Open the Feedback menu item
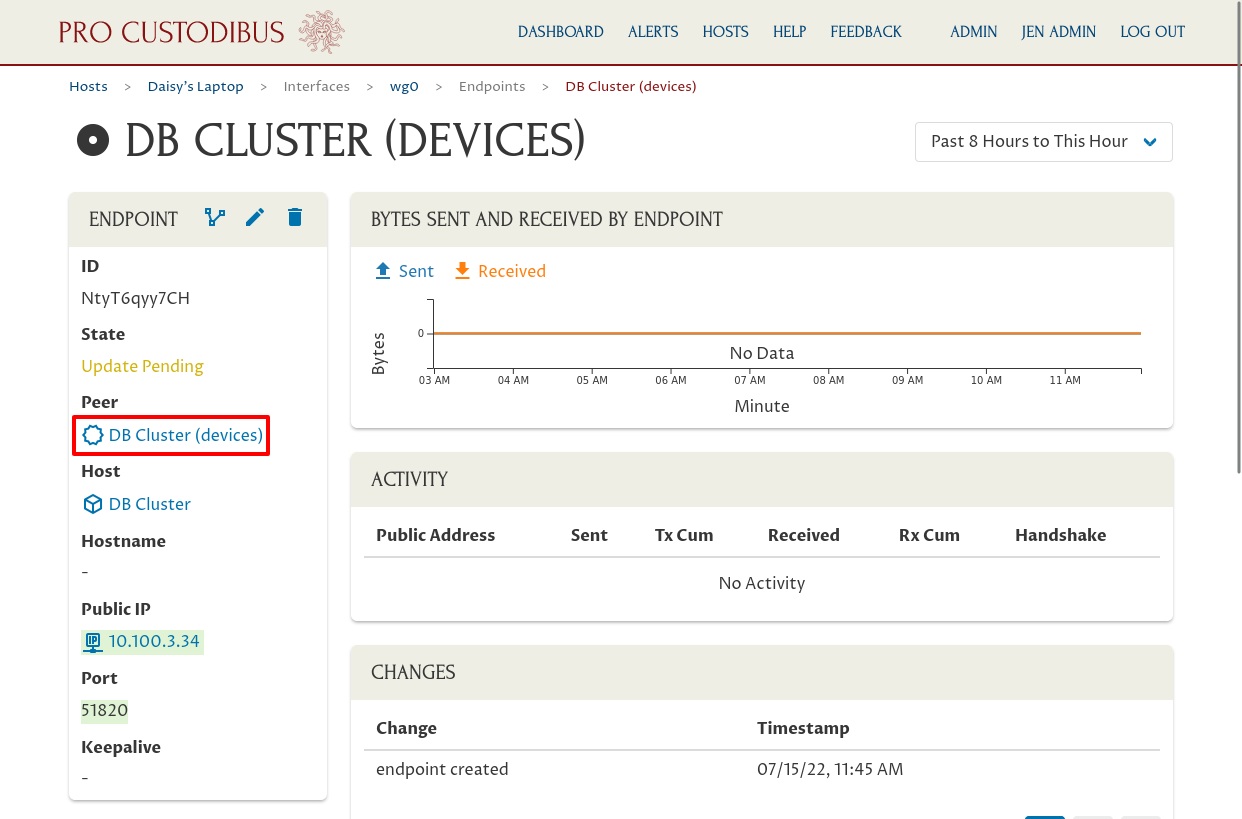 (866, 32)
